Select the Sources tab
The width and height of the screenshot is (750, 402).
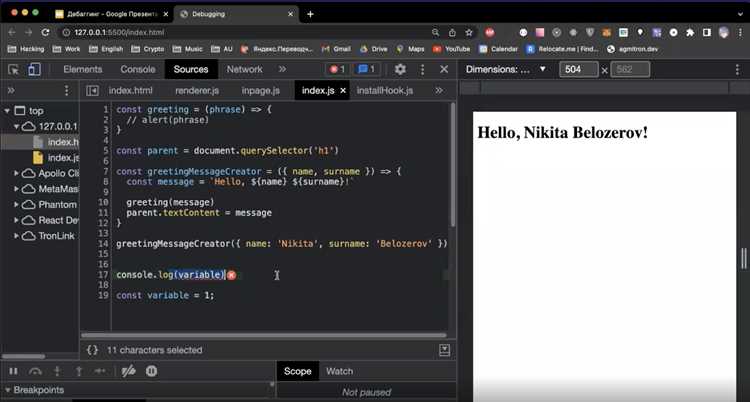coord(191,69)
